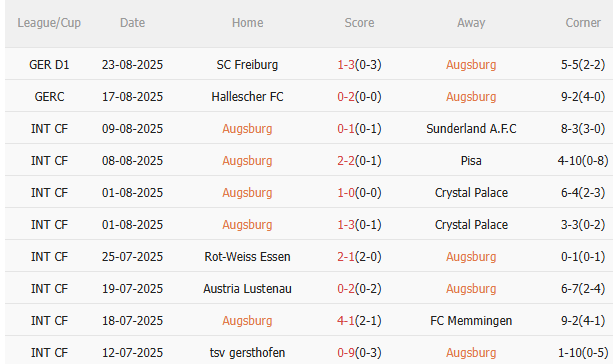Click the 0-1 score versus Sunderland
Screen dimensions: 613x364
click(x=346, y=129)
